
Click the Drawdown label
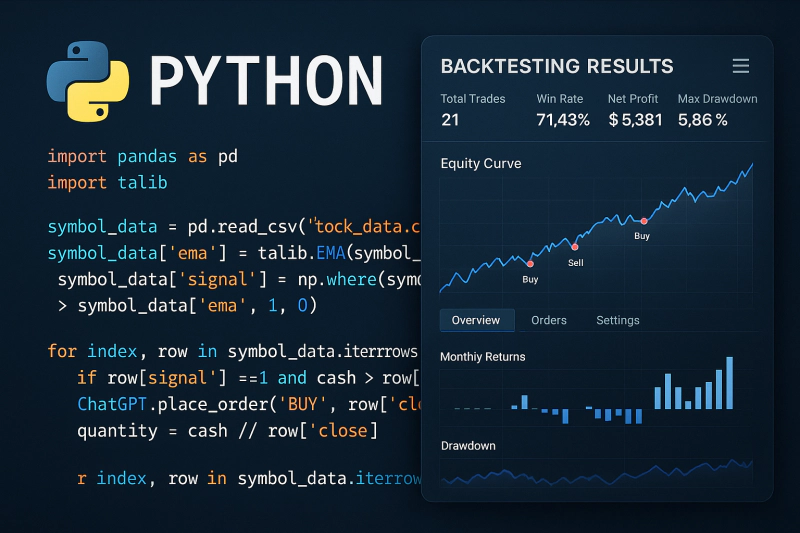coord(468,446)
